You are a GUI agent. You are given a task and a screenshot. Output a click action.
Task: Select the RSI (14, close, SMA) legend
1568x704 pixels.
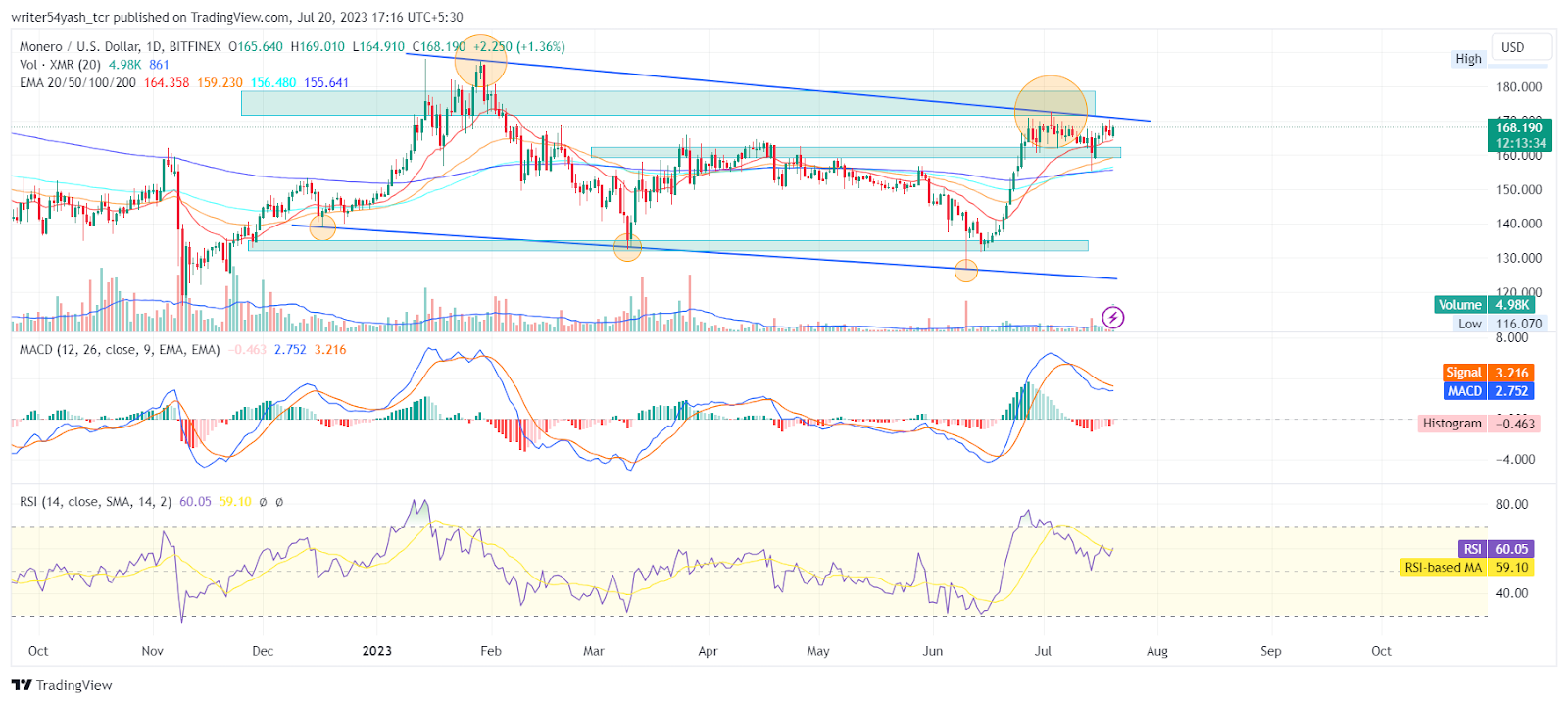click(95, 502)
